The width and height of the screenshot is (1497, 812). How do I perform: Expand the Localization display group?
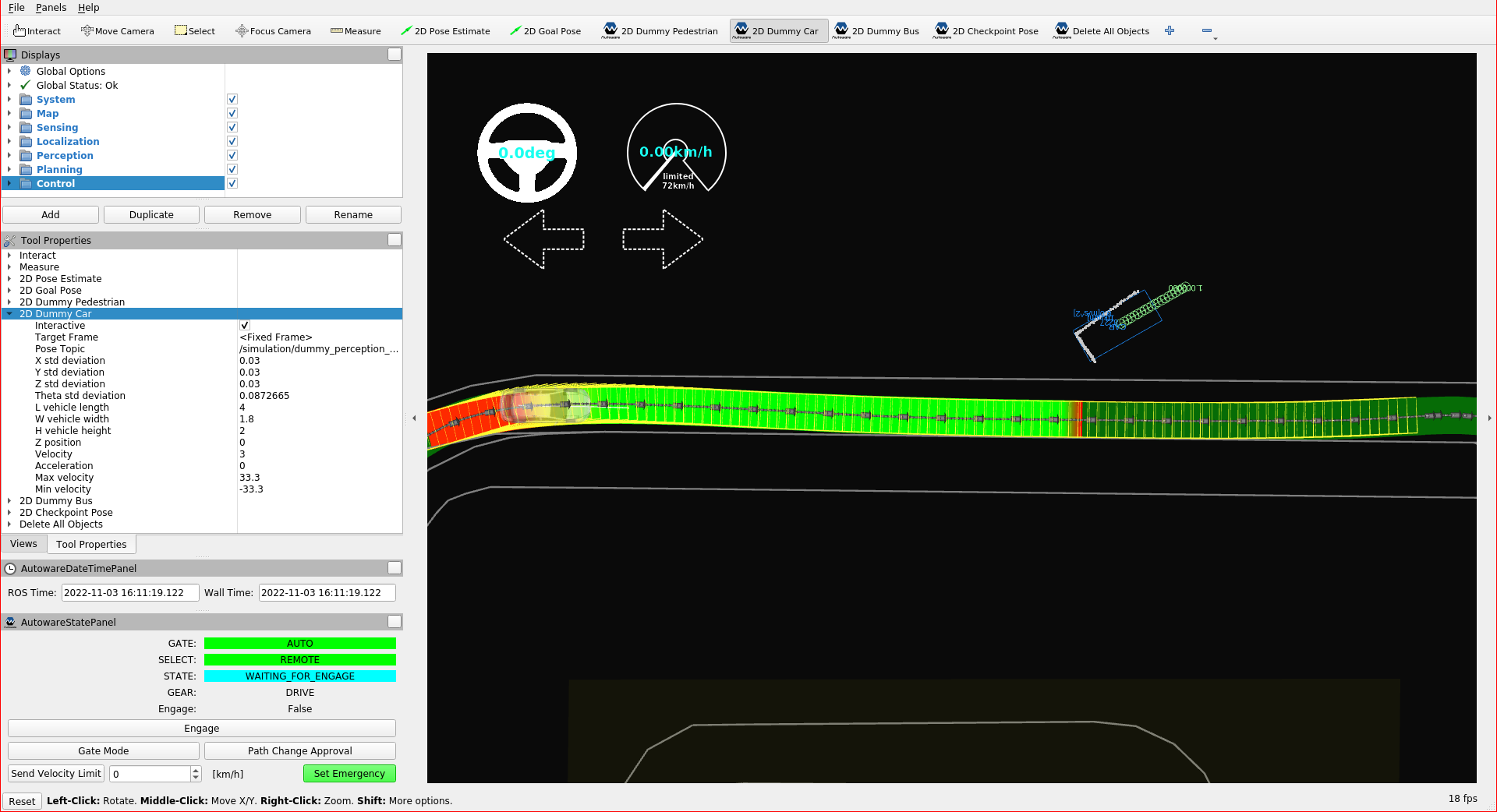click(9, 141)
